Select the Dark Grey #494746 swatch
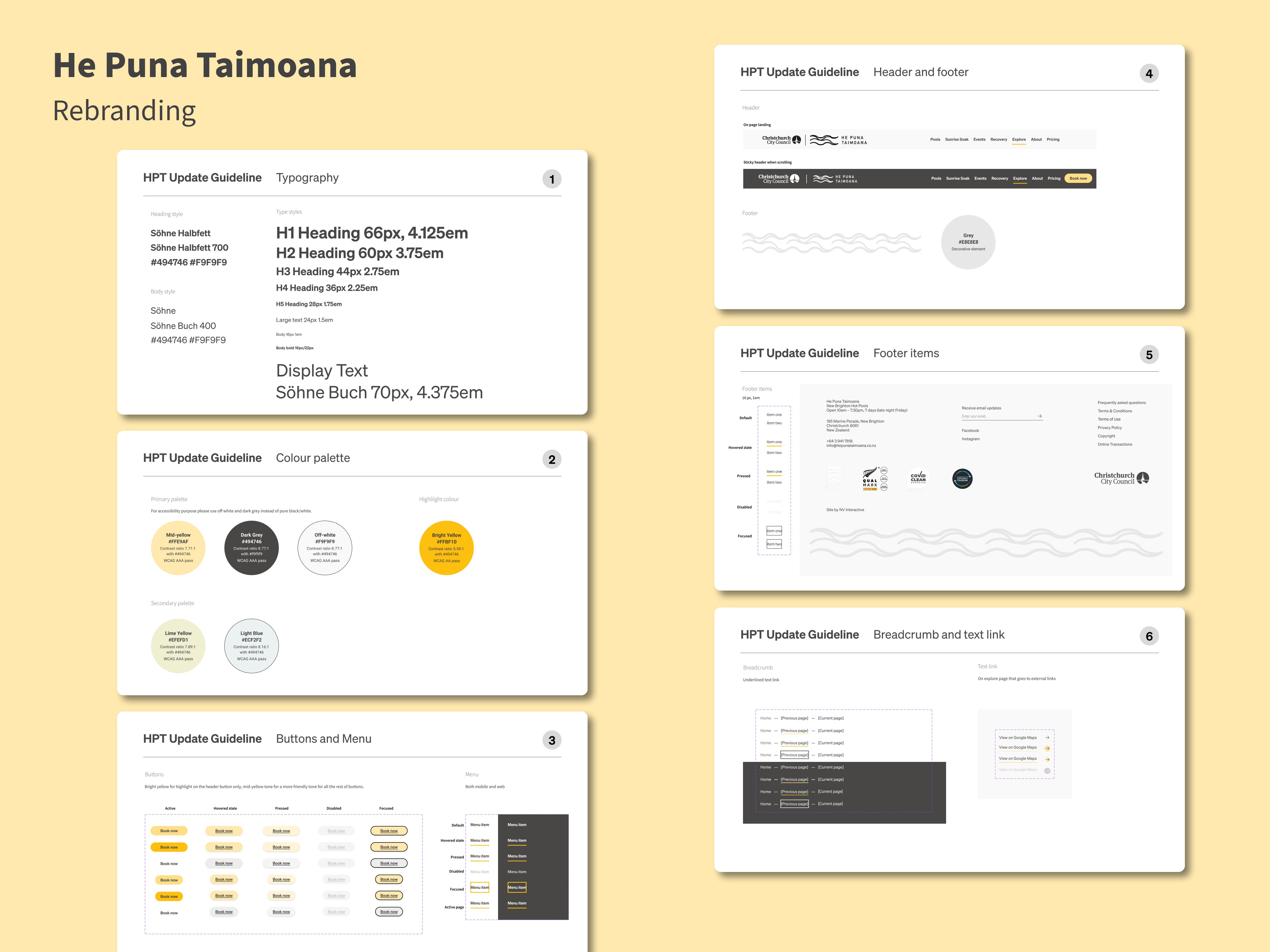 tap(251, 548)
